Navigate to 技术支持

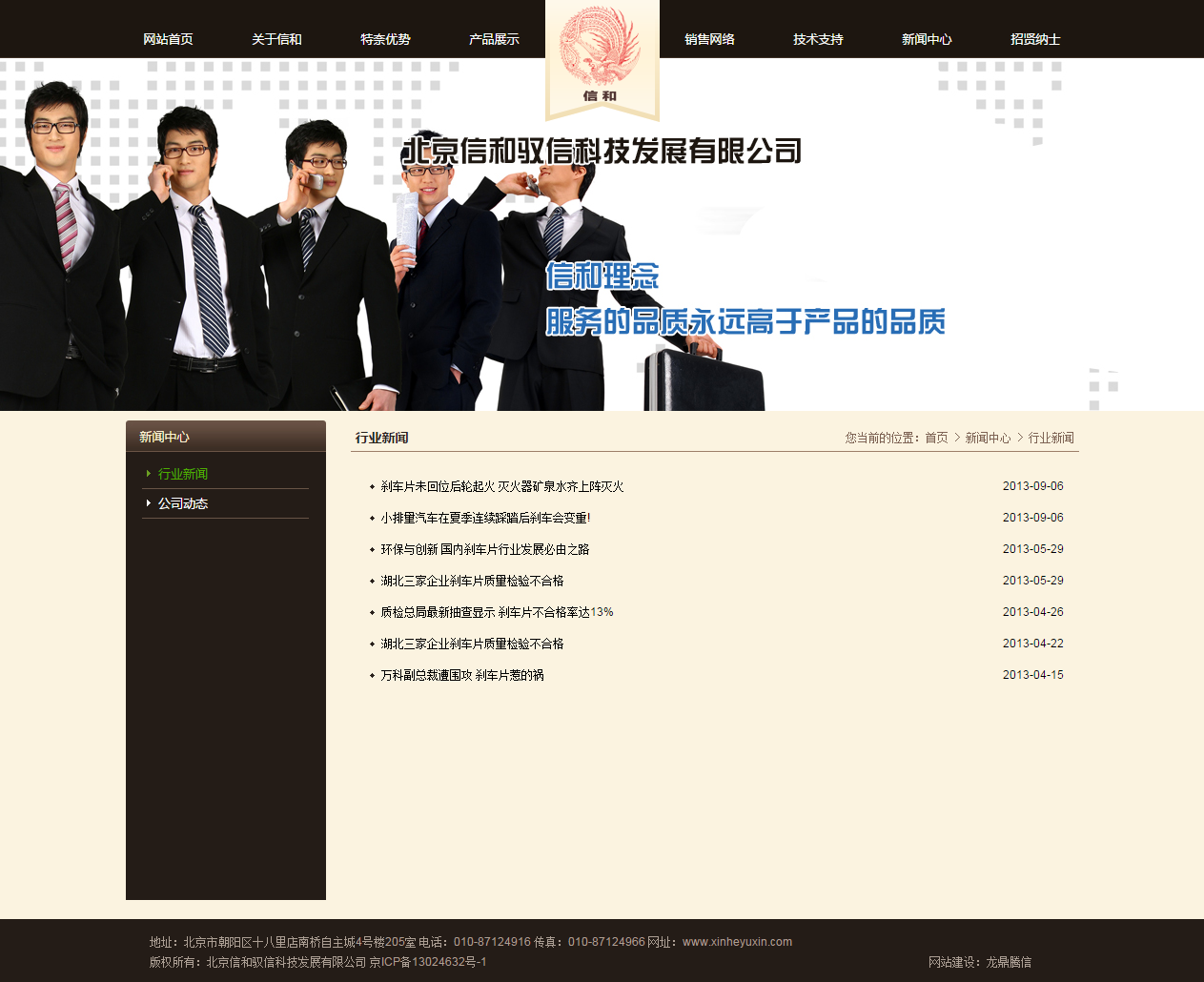[818, 39]
